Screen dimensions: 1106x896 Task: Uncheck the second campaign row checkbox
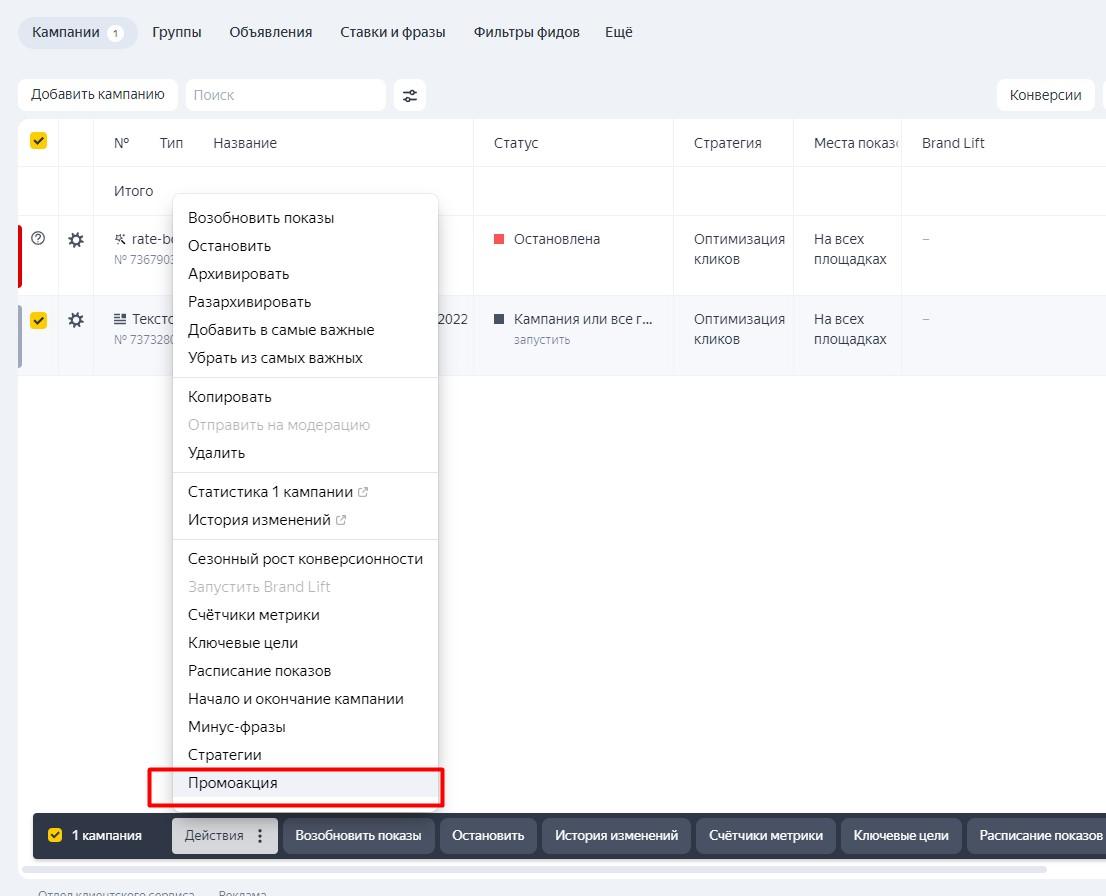click(x=38, y=320)
